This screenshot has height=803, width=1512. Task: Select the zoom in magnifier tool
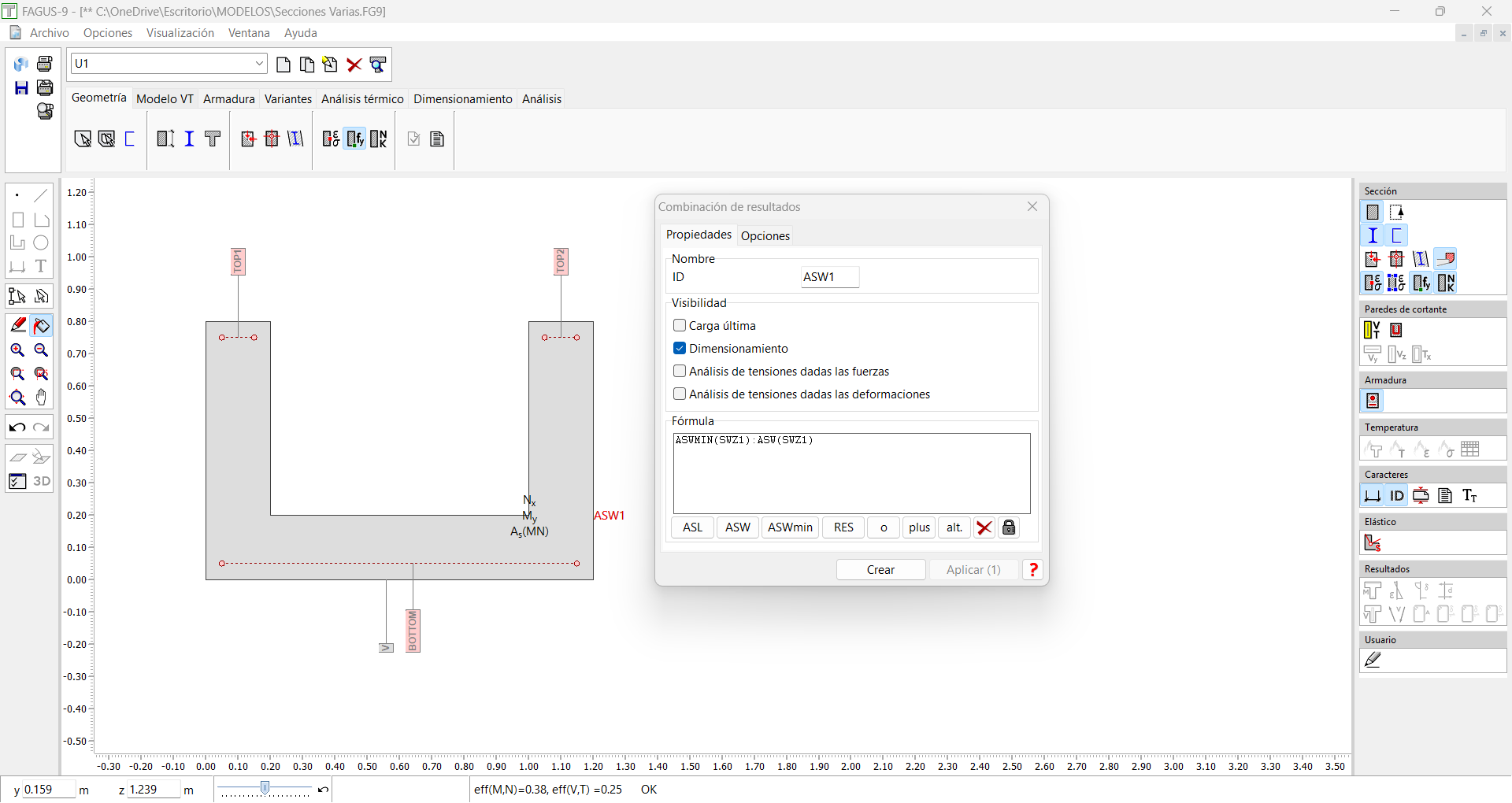pos(17,350)
